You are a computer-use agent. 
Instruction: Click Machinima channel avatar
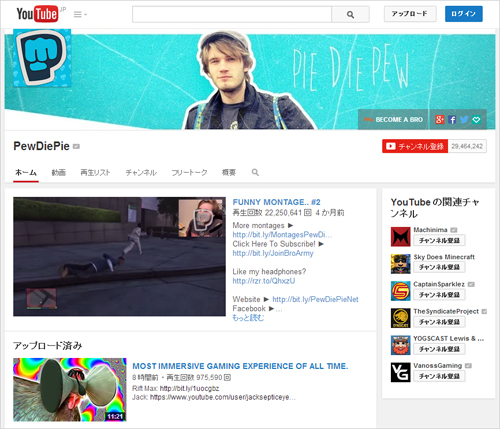(400, 237)
